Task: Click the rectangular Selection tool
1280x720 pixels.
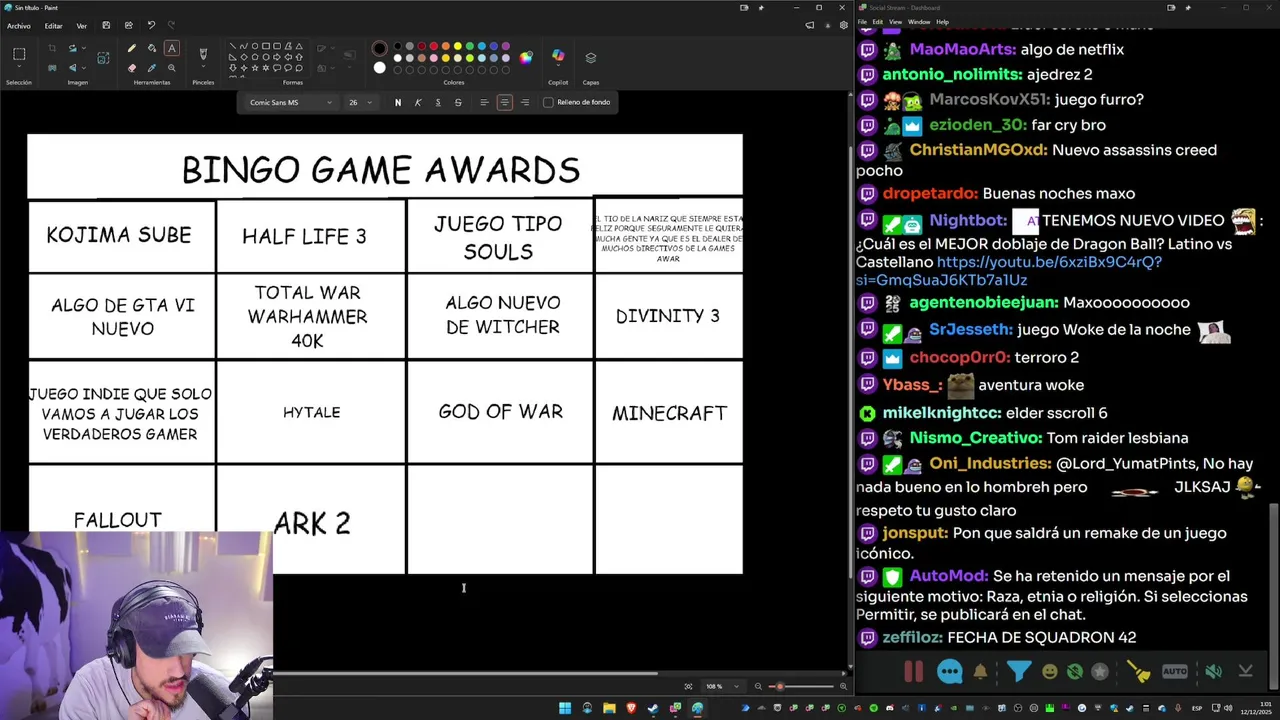Action: (19, 54)
